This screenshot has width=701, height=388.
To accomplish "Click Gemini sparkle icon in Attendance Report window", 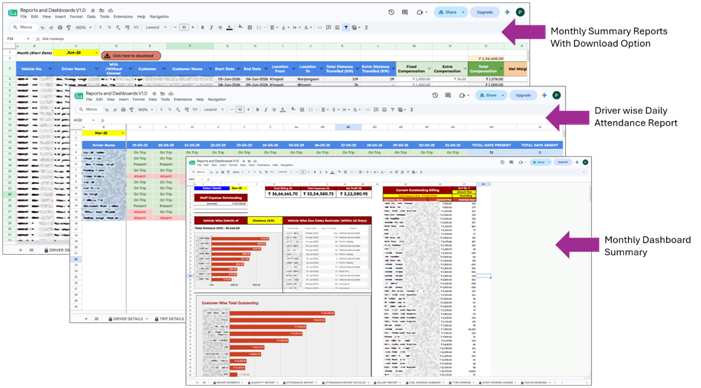I will click(544, 95).
